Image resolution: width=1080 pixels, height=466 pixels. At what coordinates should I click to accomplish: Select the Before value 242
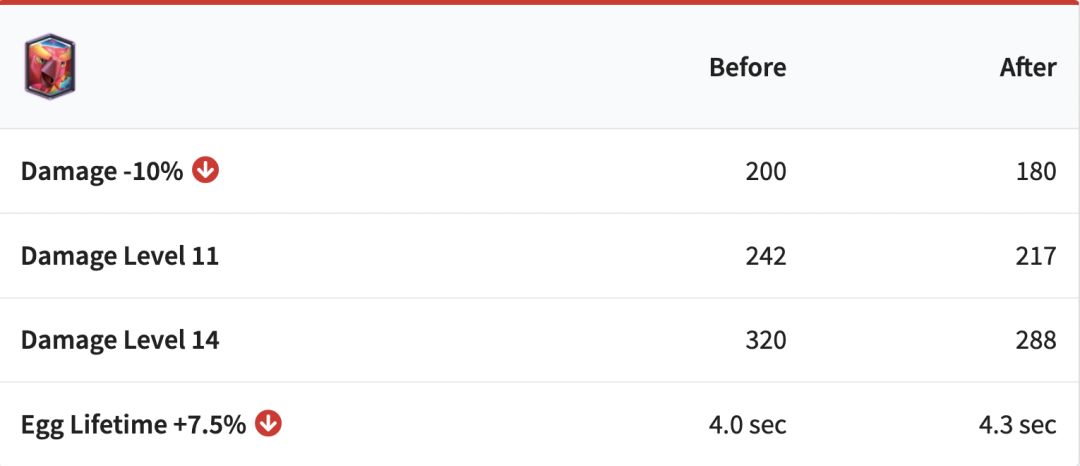(765, 256)
